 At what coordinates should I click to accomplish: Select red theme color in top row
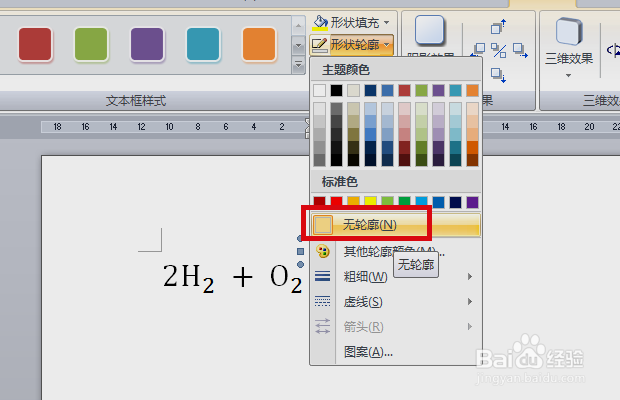point(405,91)
